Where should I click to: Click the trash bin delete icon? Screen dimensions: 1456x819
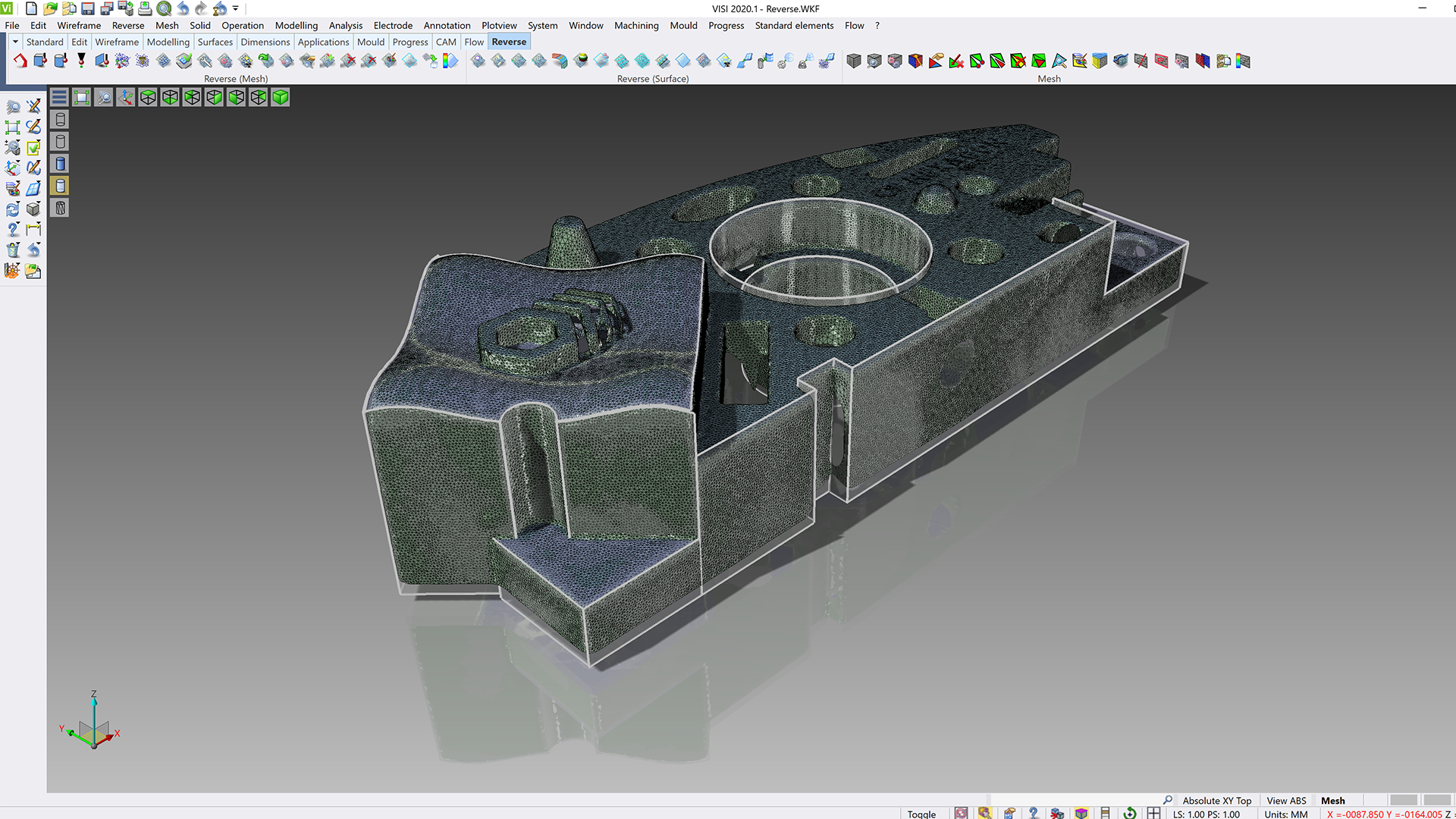[x=13, y=249]
